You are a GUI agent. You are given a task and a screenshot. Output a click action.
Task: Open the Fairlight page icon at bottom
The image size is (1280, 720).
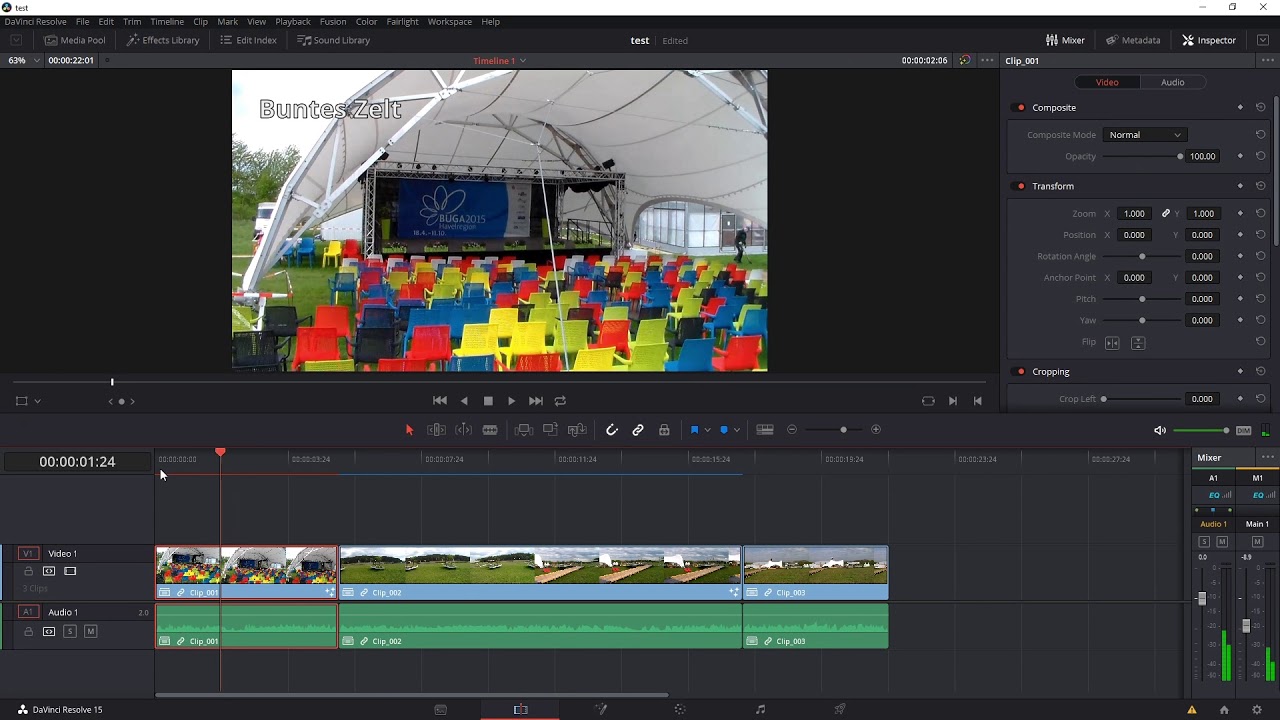coord(760,709)
